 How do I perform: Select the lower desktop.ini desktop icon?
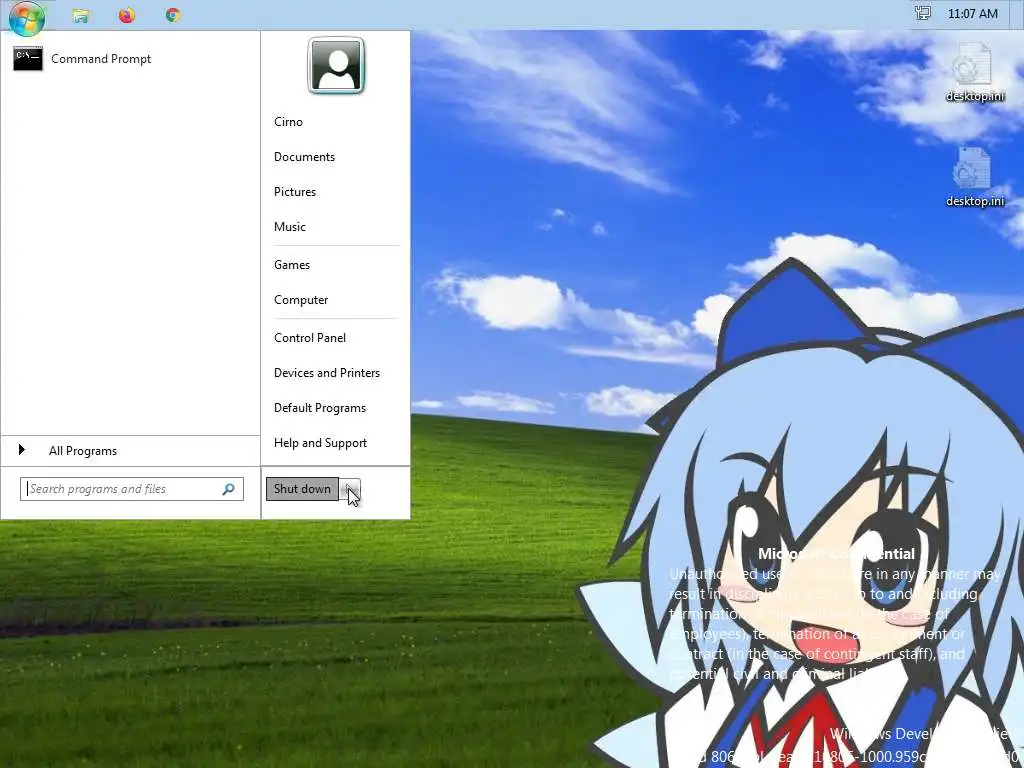point(974,177)
